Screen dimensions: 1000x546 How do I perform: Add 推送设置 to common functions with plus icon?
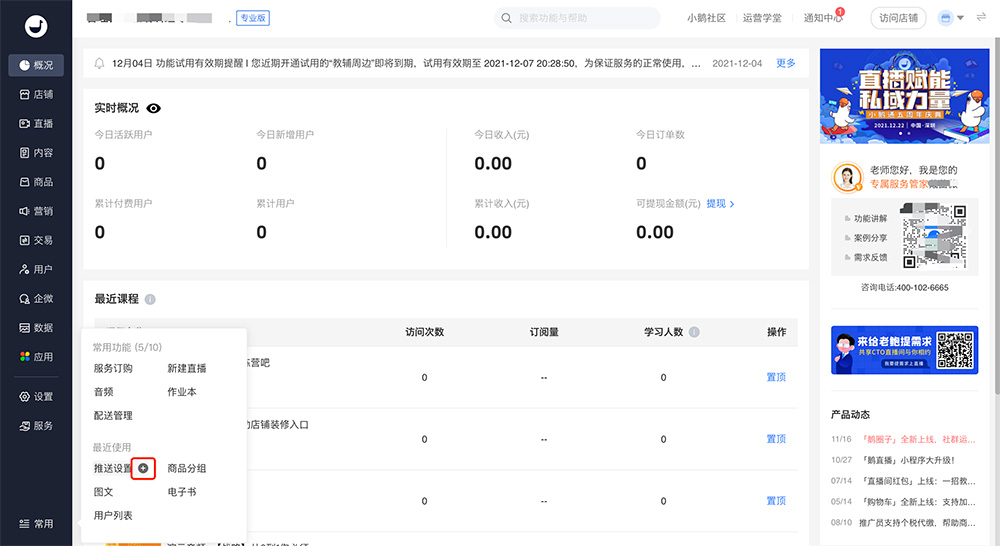coord(143,468)
